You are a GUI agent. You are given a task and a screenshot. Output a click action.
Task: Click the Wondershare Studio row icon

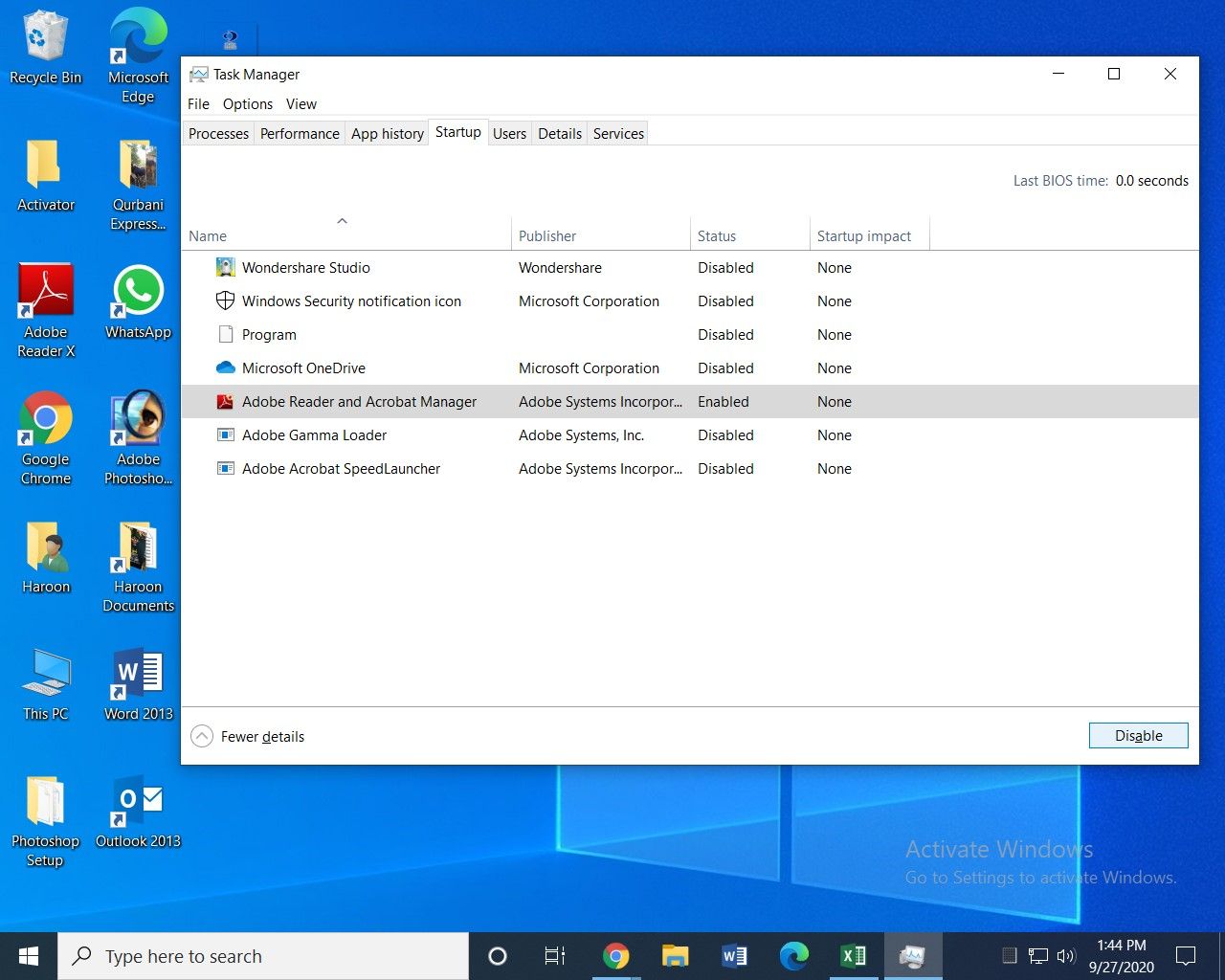coord(225,268)
